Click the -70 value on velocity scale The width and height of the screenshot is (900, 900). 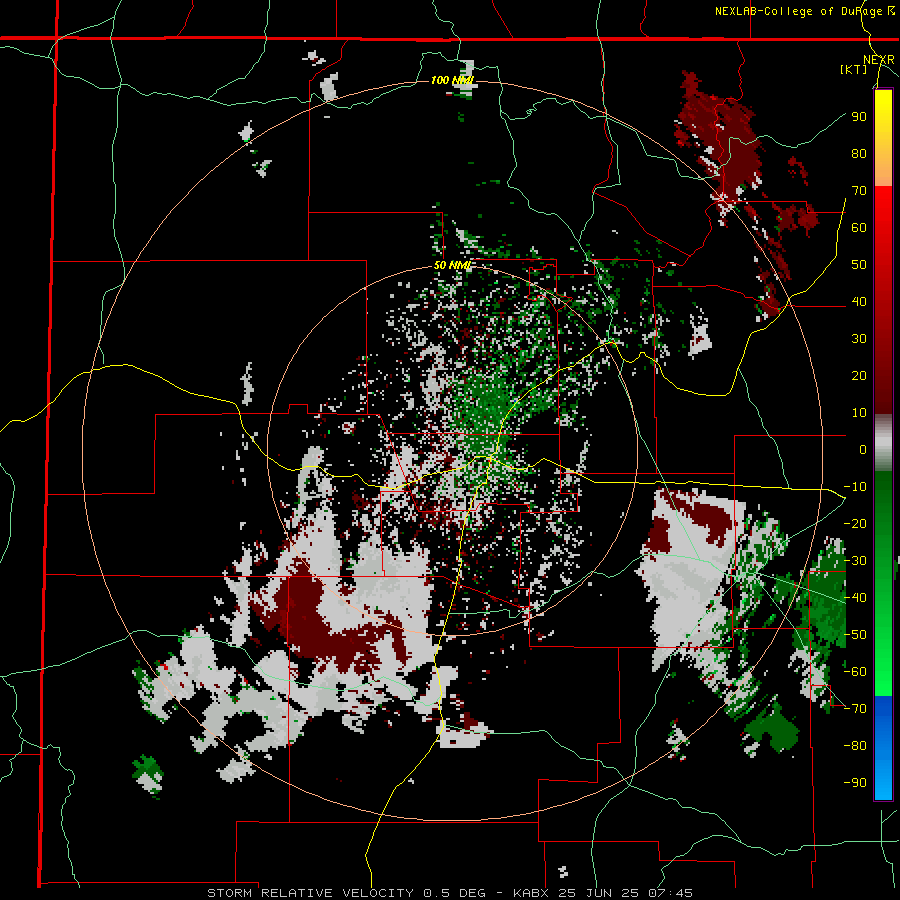point(855,709)
